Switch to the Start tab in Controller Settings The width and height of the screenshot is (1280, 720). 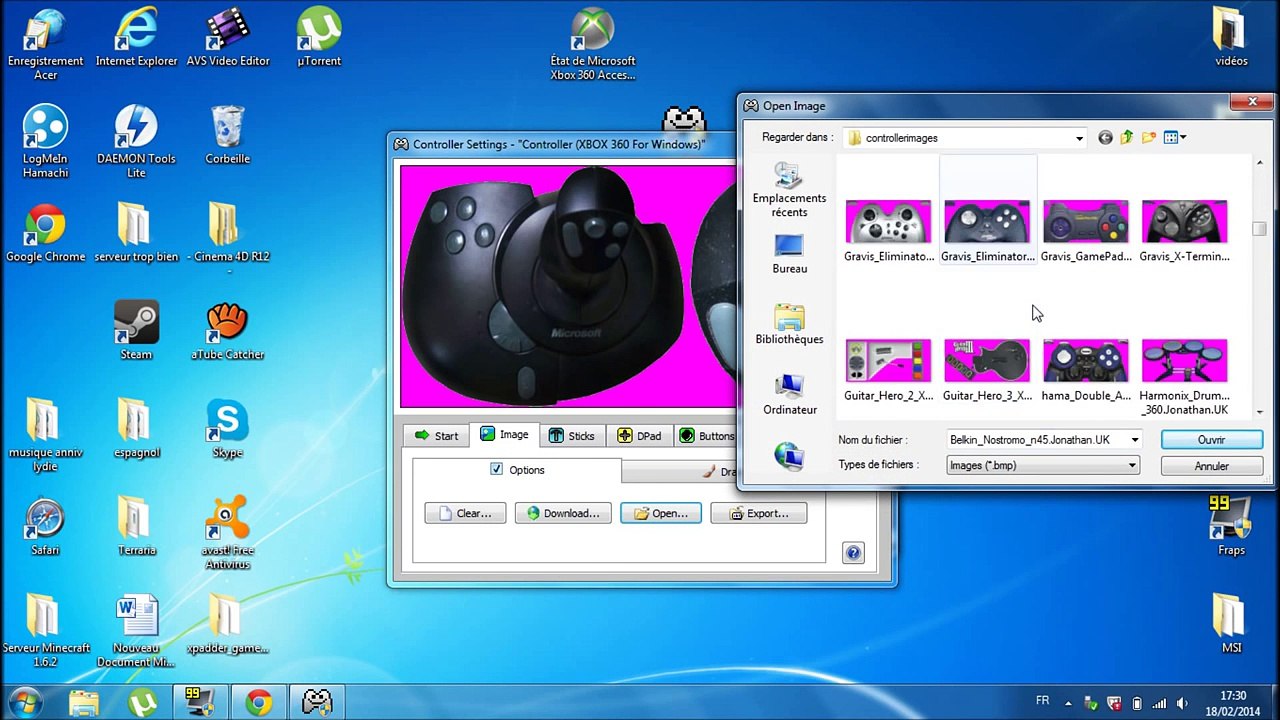click(x=436, y=436)
